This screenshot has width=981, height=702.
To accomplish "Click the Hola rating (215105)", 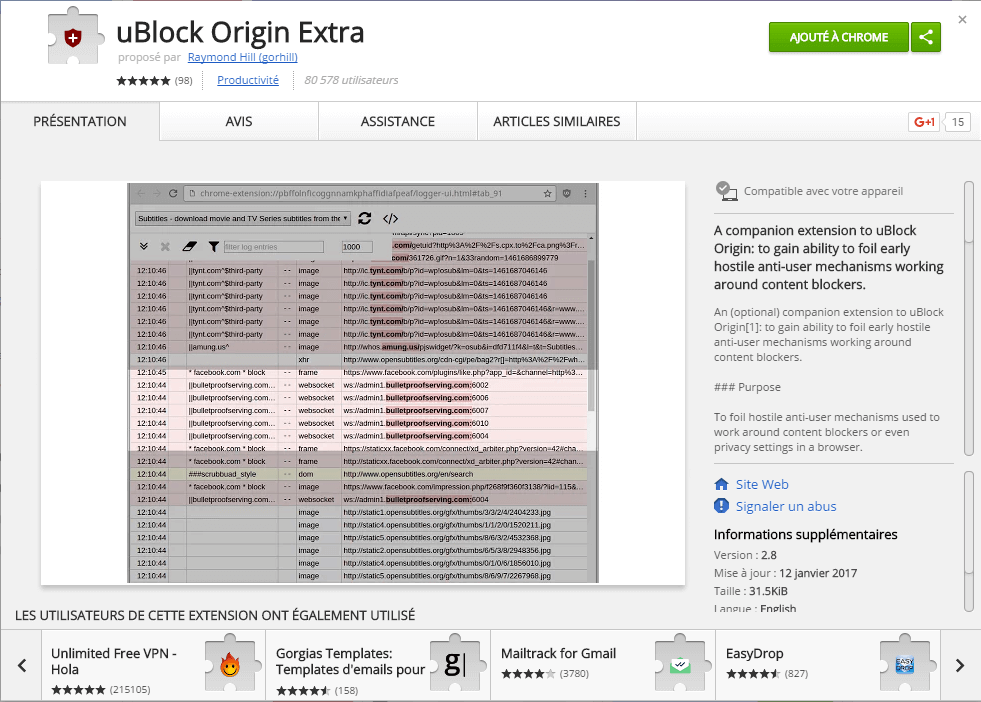I will (x=101, y=689).
